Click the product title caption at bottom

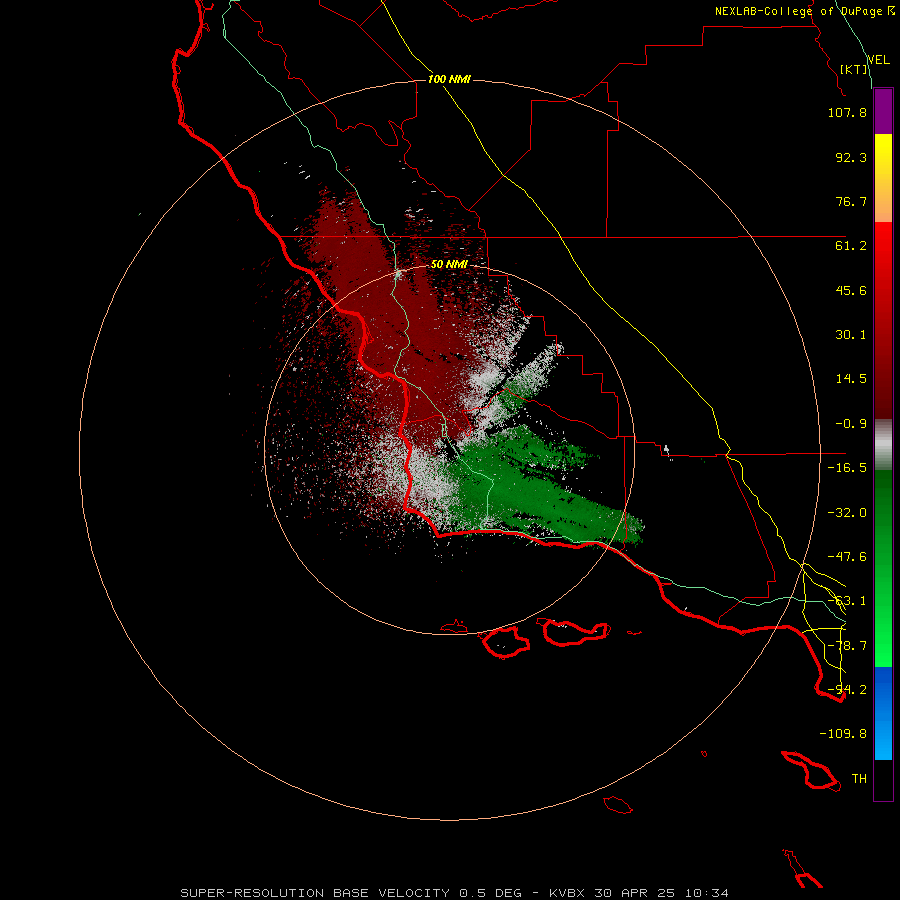(455, 893)
